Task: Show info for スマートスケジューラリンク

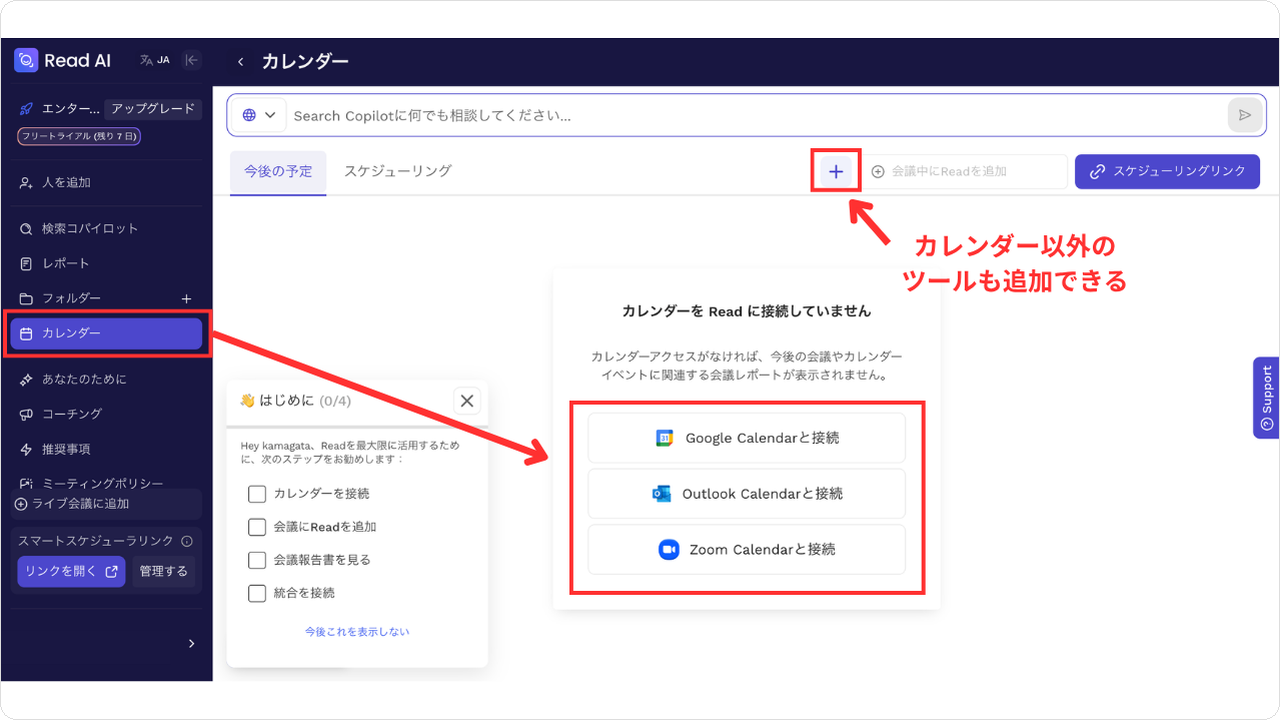Action: pyautogui.click(x=187, y=541)
